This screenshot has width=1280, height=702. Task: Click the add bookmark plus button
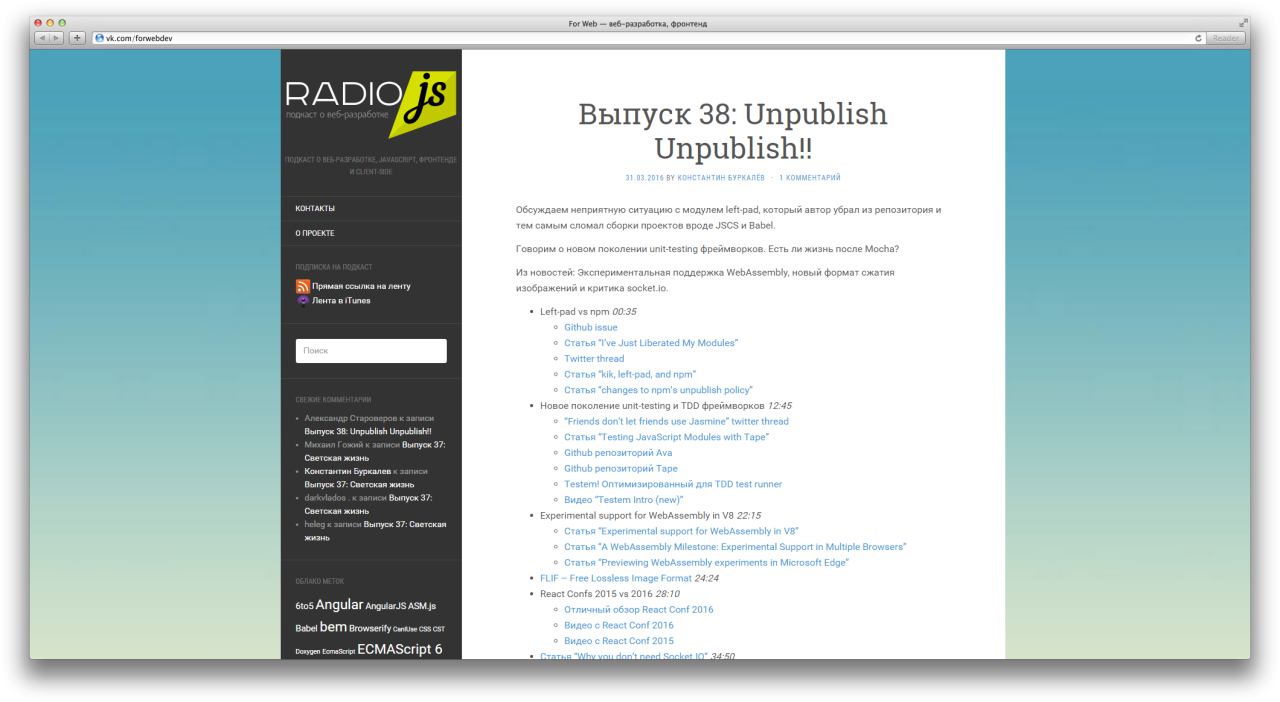(x=79, y=38)
